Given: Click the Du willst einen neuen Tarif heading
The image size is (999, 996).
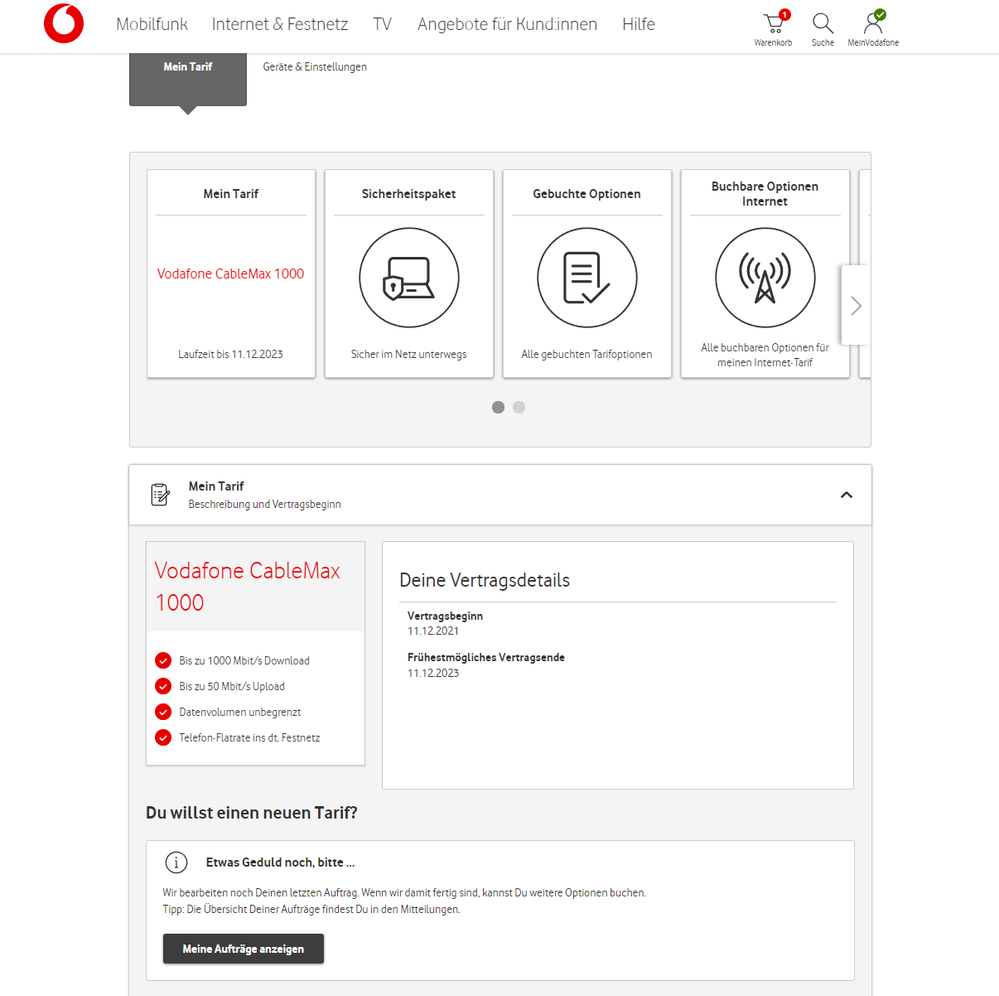Looking at the screenshot, I should 252,812.
